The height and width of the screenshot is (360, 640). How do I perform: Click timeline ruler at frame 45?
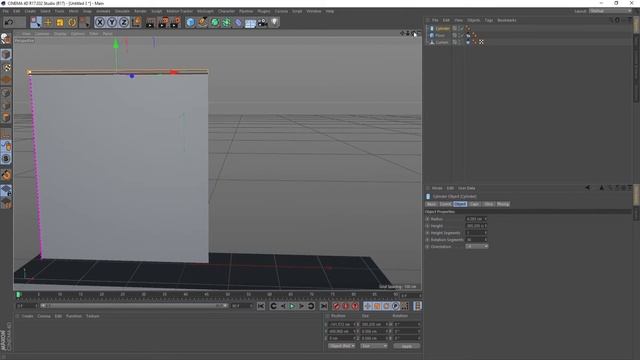[207, 294]
